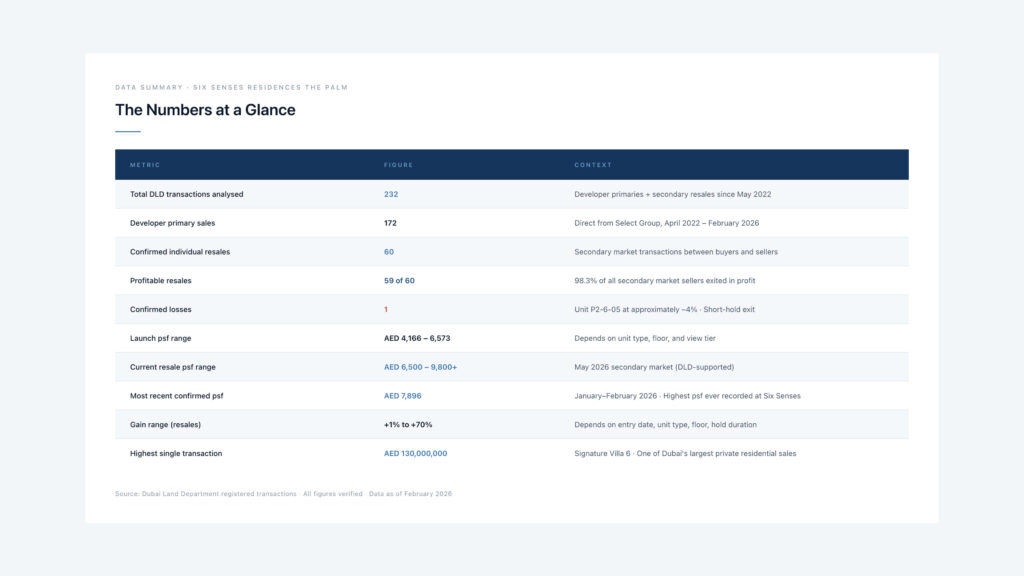Click the CONTEXT column header
This screenshot has height=576, width=1024.
pyautogui.click(x=593, y=165)
